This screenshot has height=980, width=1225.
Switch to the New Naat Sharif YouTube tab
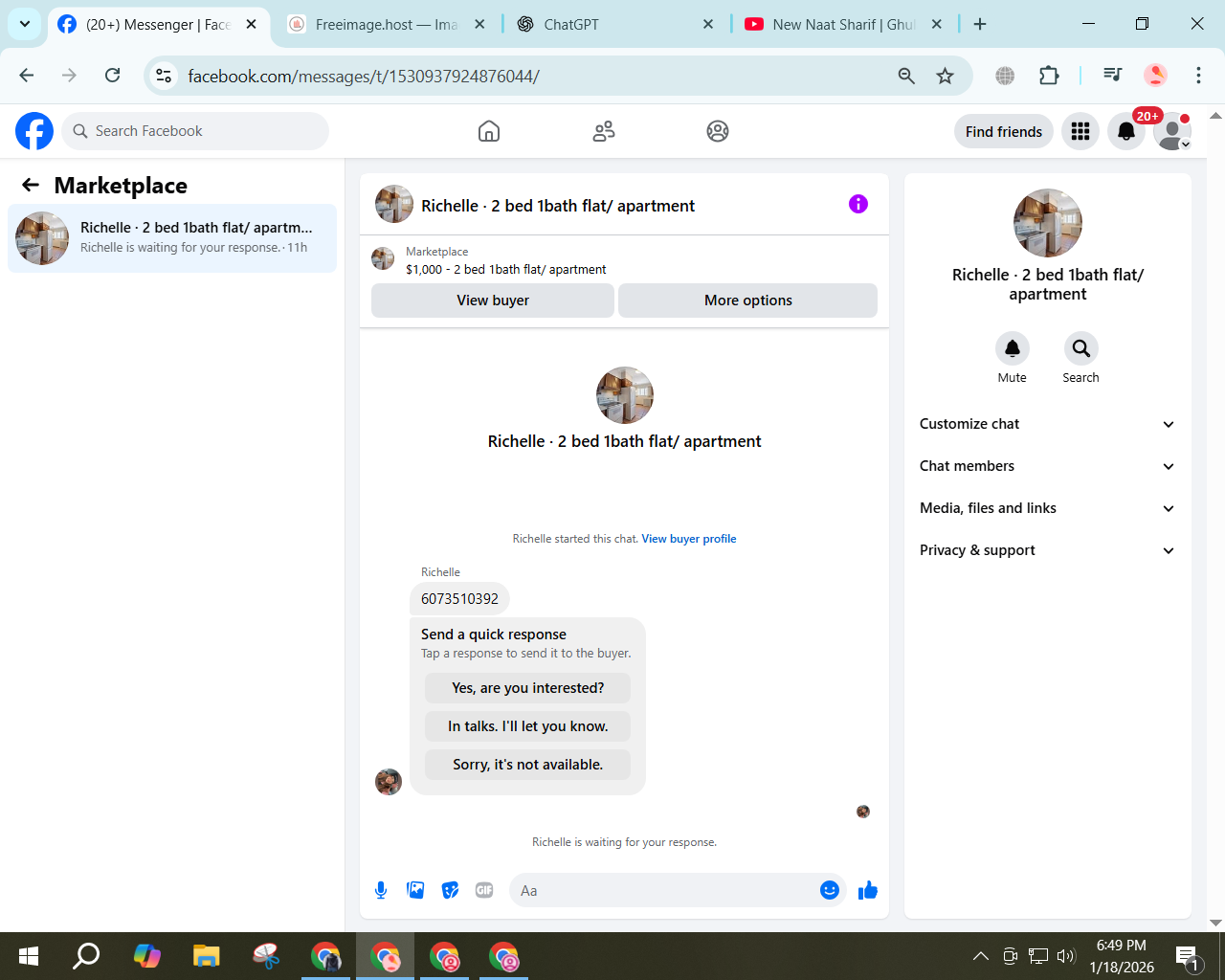tap(842, 25)
